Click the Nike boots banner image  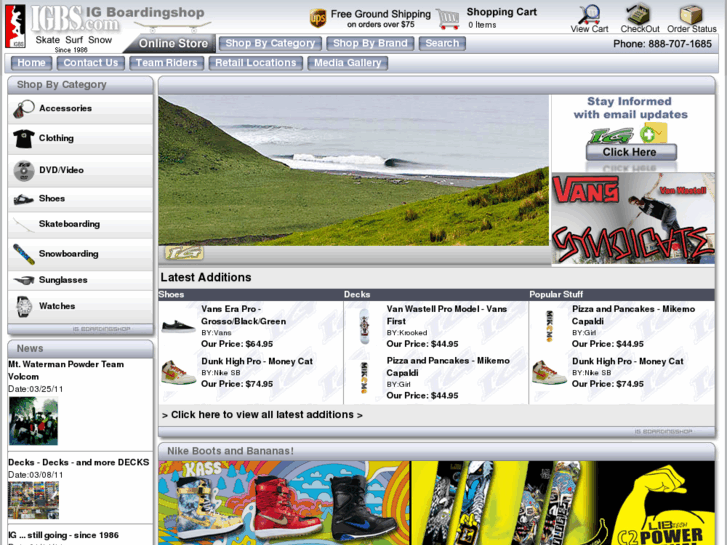point(284,503)
